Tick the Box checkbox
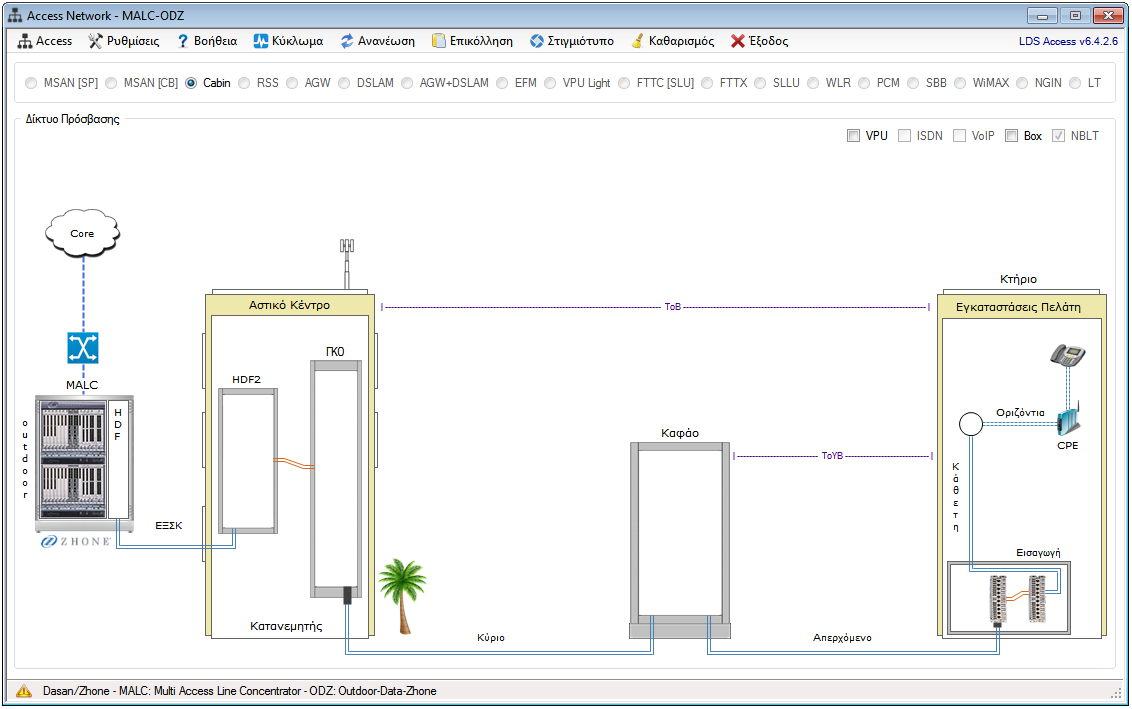Image resolution: width=1132 pixels, height=709 pixels. point(1011,136)
